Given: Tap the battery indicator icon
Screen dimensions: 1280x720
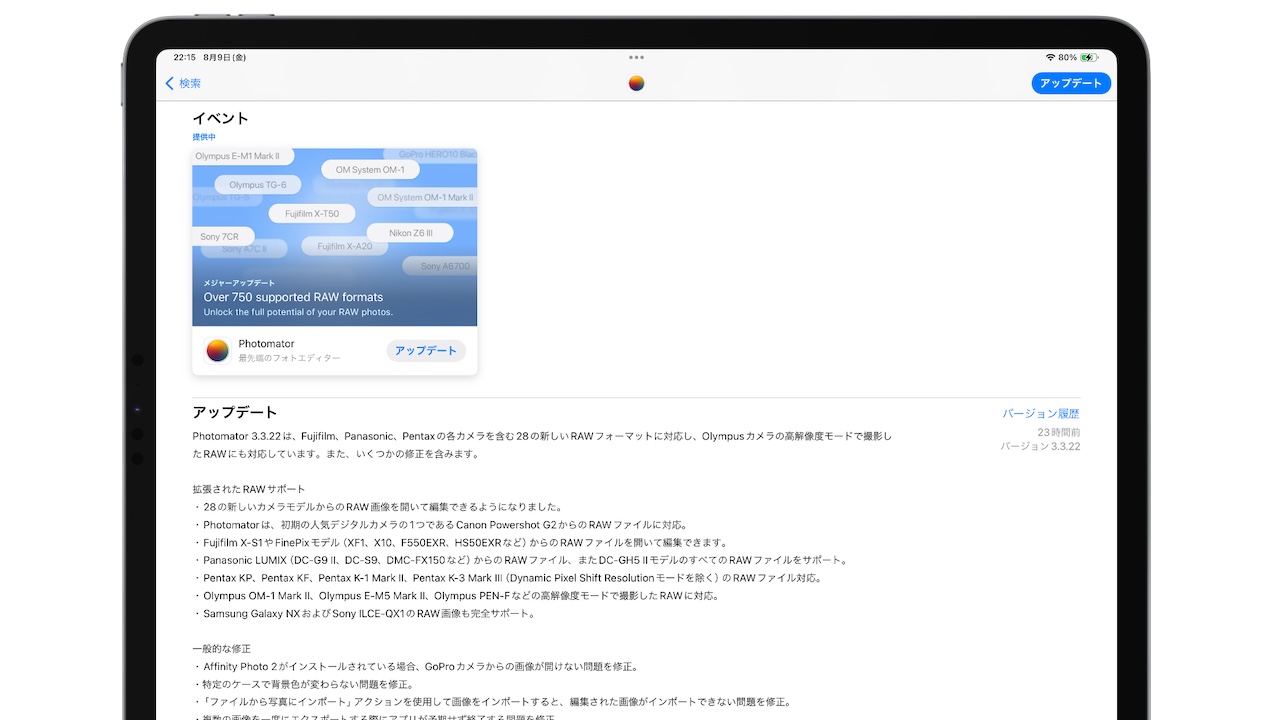Looking at the screenshot, I should coord(1089,57).
